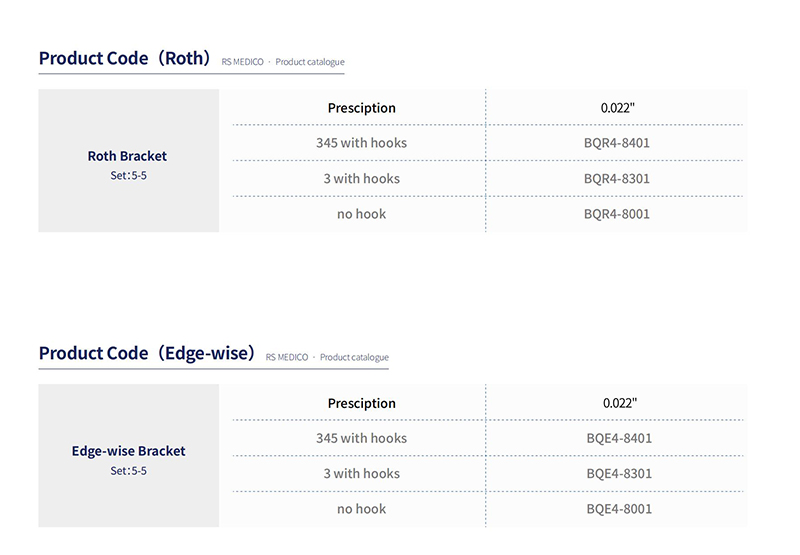The width and height of the screenshot is (800, 555).
Task: Click the Presciption header in Roth table
Action: point(361,108)
